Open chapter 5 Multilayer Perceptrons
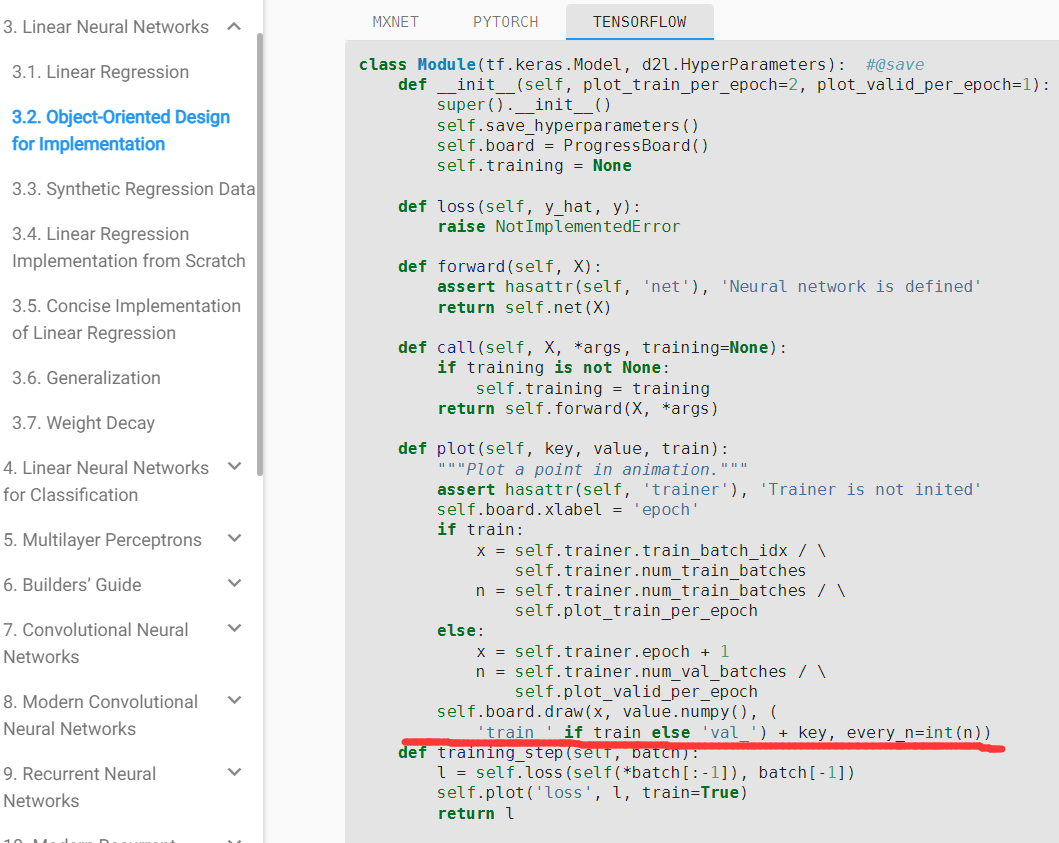Image resolution: width=1059 pixels, height=843 pixels. coord(103,540)
